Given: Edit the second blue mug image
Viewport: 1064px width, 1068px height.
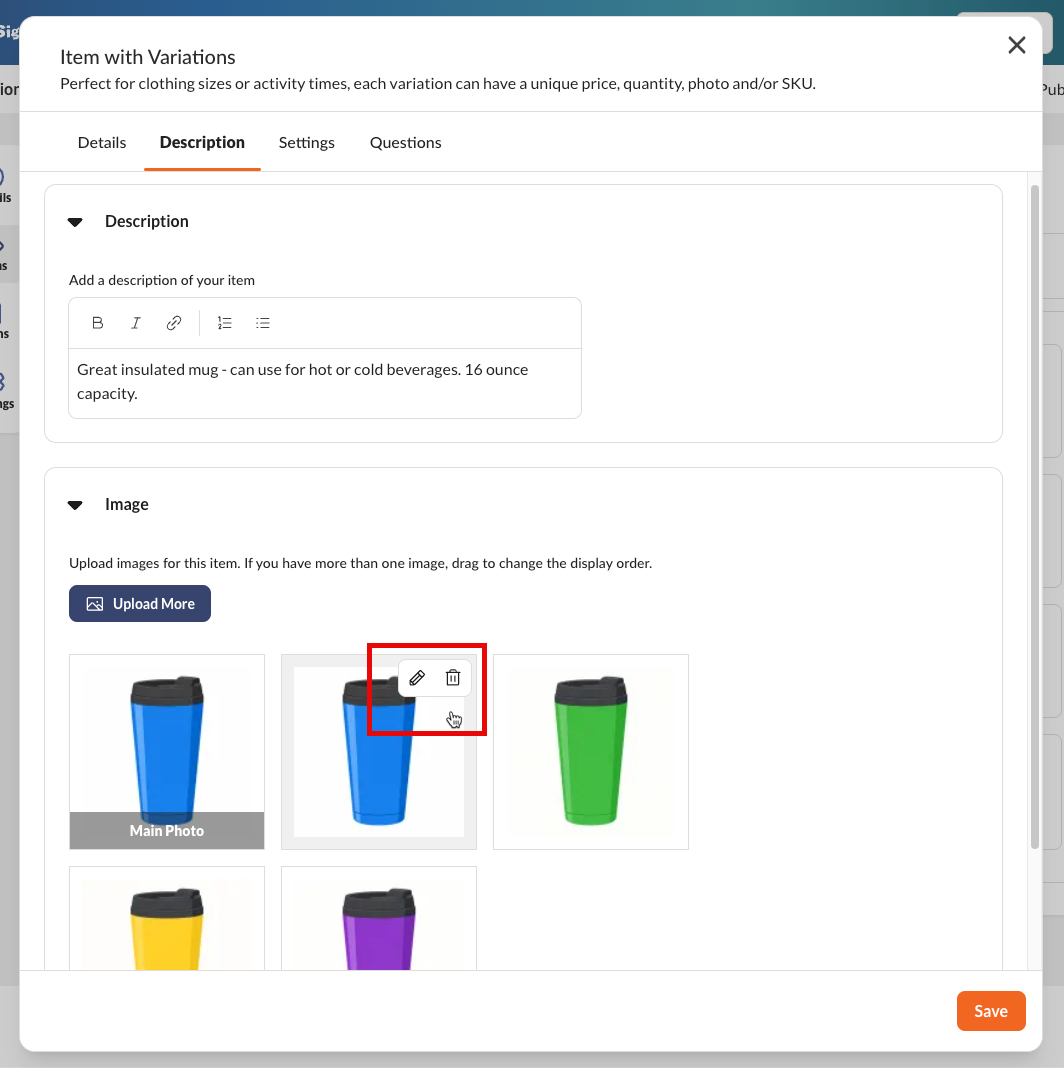Looking at the screenshot, I should point(417,678).
